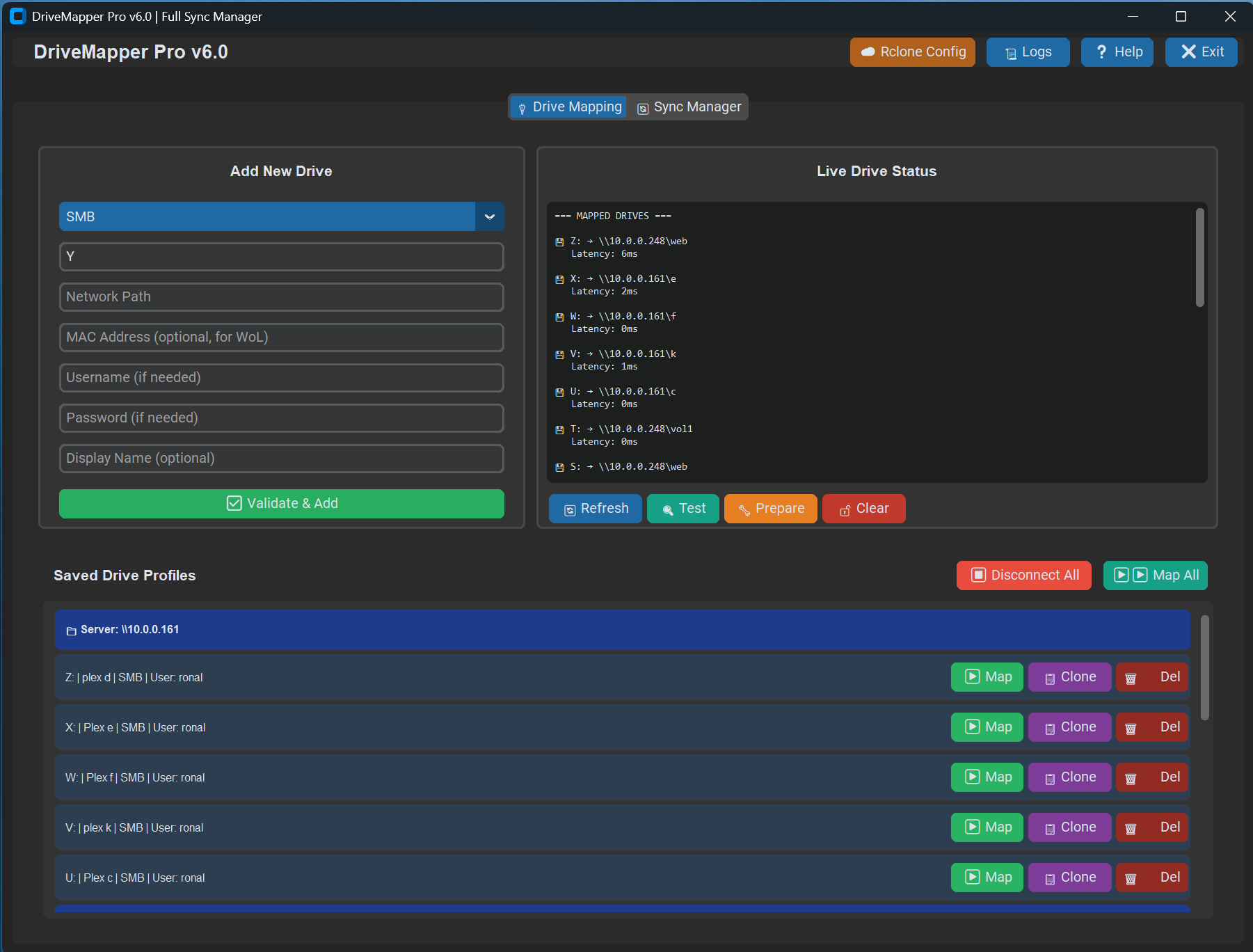Click Disconnect All drives

[x=1023, y=576]
